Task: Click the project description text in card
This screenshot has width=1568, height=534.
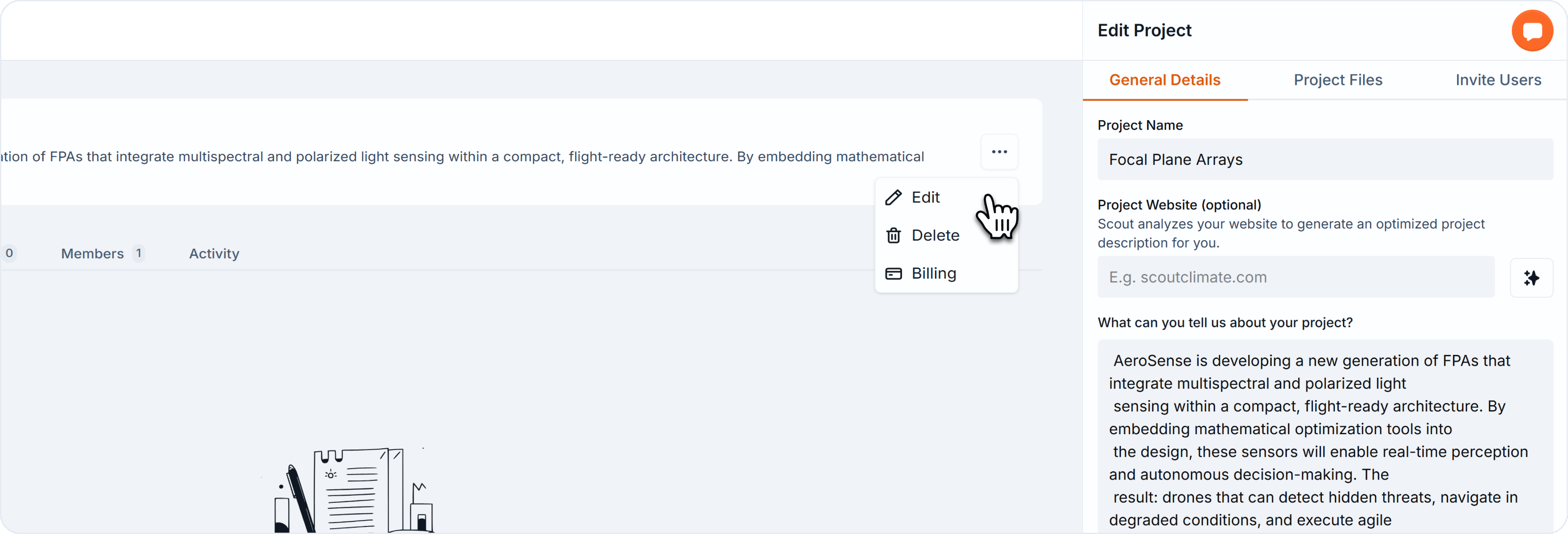Action: coord(462,157)
